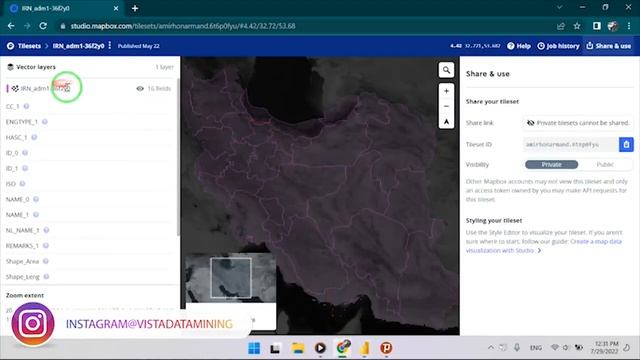Set tileset visibility to Public
Viewport: 640px width, 360px height.
coord(605,164)
